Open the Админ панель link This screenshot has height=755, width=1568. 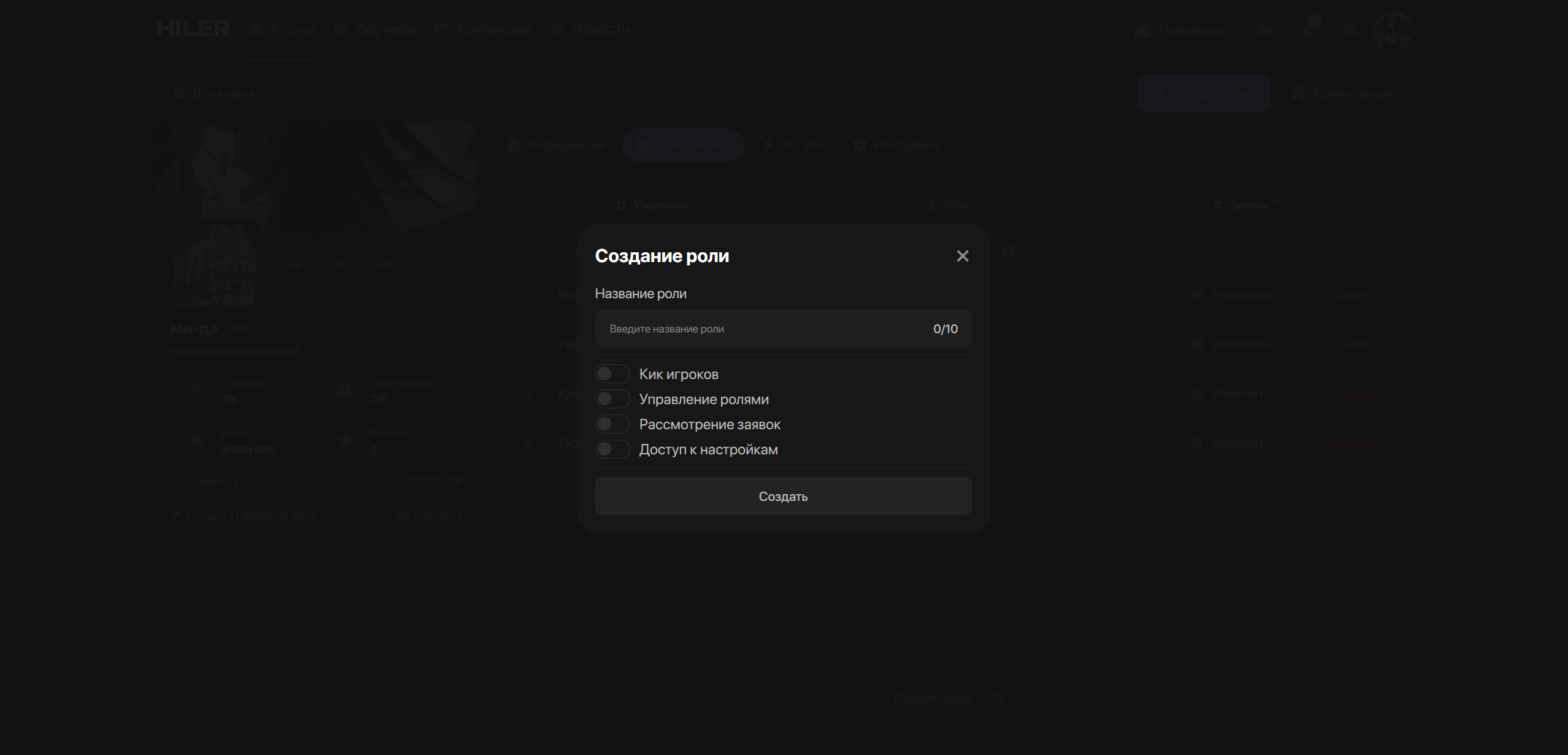(1343, 93)
